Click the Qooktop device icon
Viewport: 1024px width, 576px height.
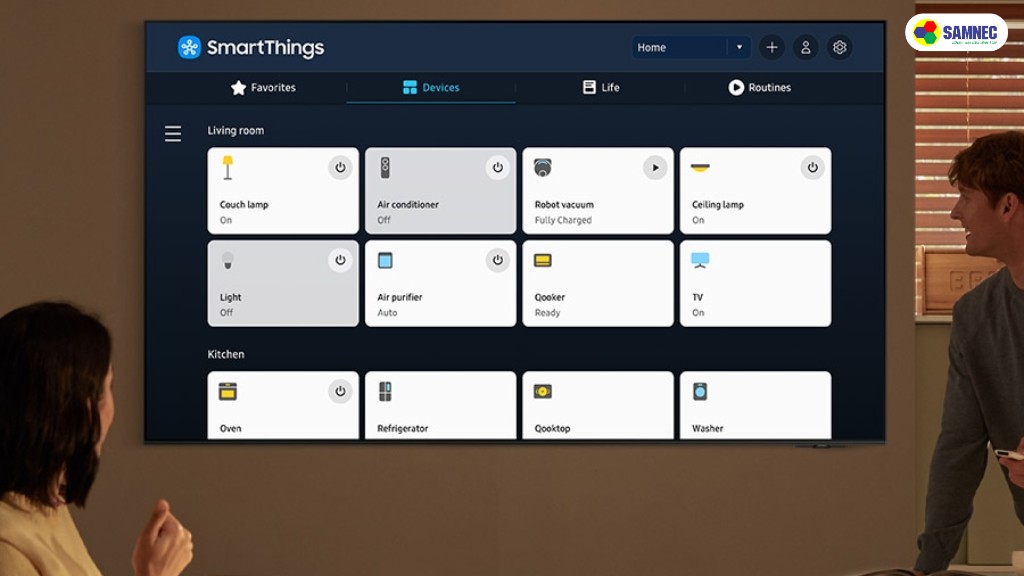543,392
